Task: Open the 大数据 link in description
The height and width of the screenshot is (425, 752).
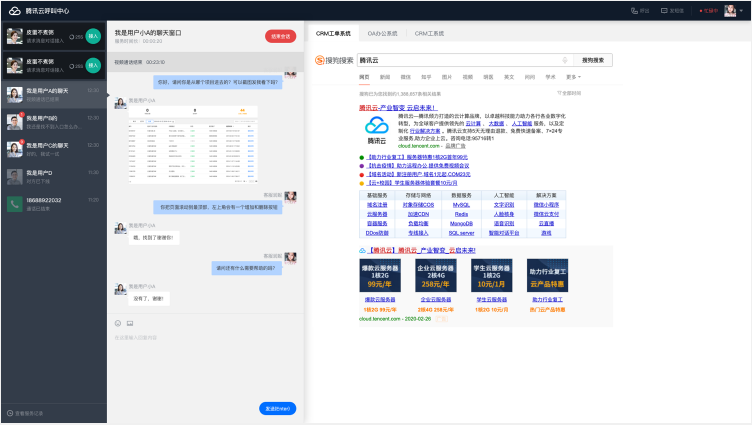Action: (496, 124)
